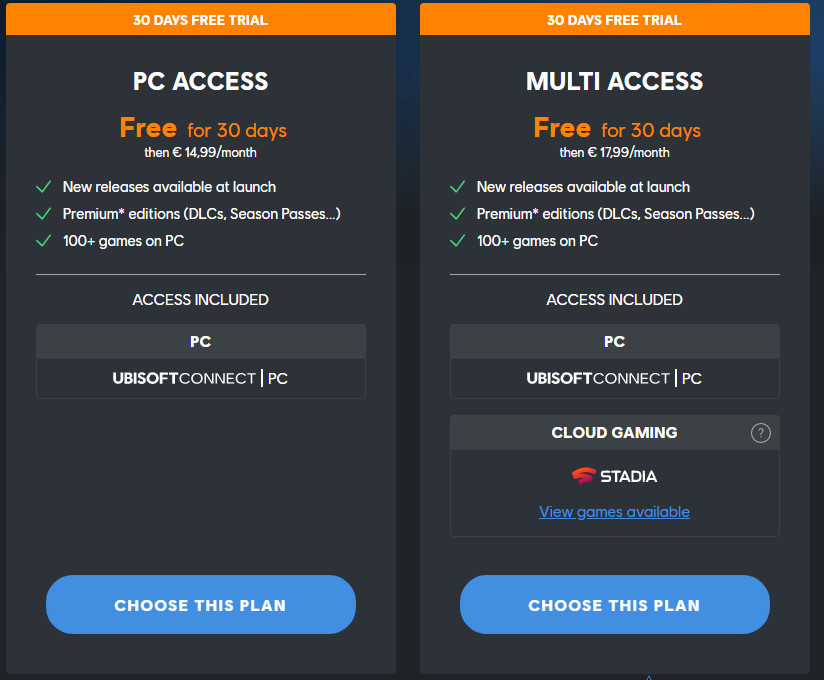Click the Cloud Gaming help question-mark icon
824x680 pixels.
pos(761,433)
